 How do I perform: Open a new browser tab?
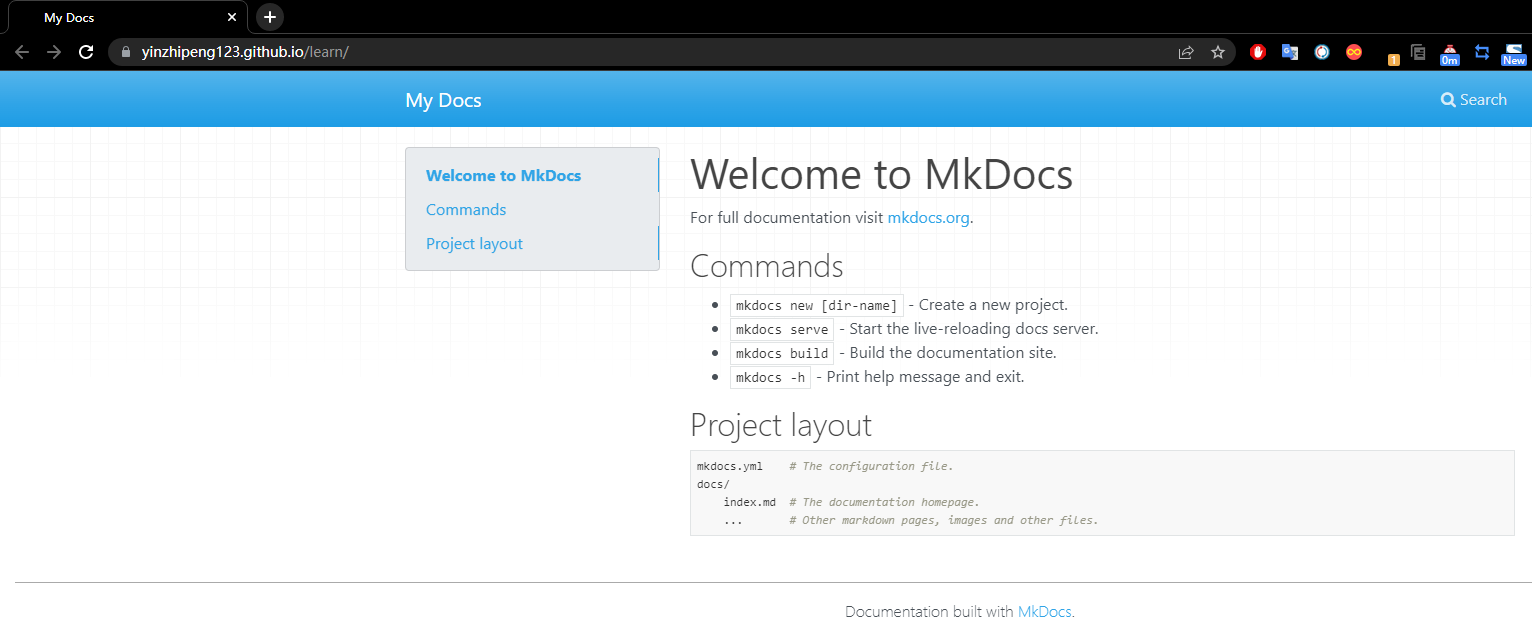(x=270, y=17)
